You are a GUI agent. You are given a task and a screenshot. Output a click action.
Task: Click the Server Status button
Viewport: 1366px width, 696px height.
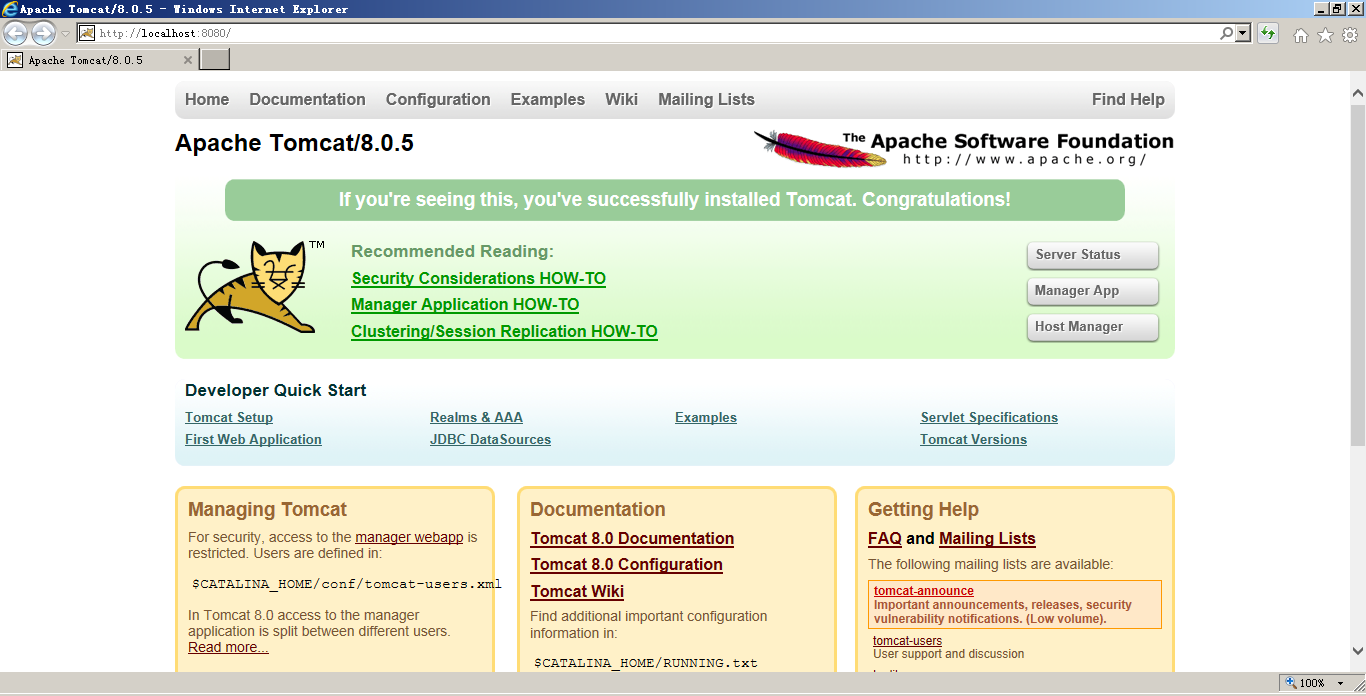pyautogui.click(x=1092, y=255)
